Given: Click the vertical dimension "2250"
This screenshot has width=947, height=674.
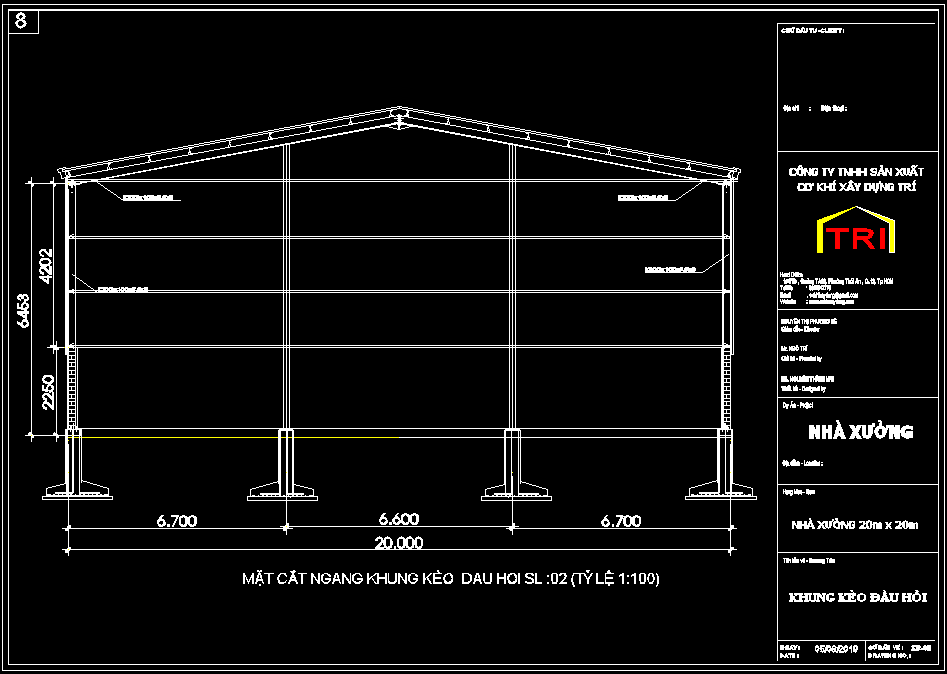Looking at the screenshot, I should [48, 393].
